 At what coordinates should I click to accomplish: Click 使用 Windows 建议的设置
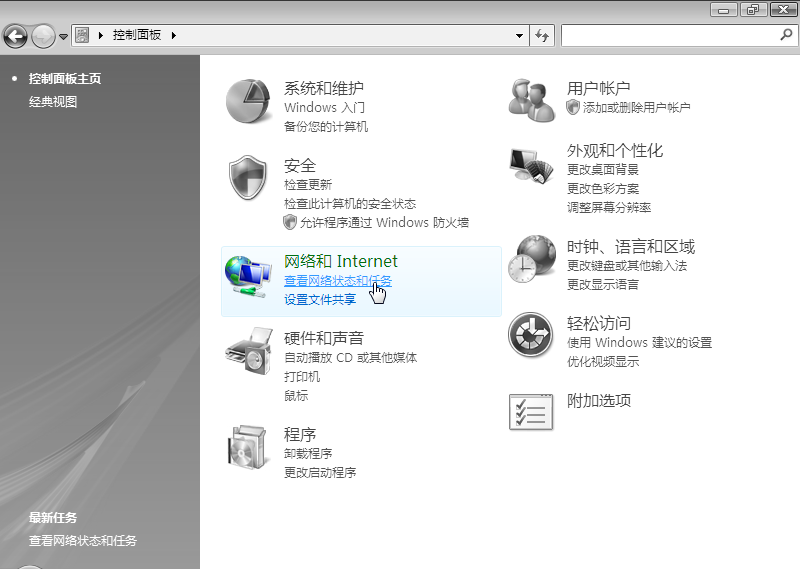pos(639,342)
